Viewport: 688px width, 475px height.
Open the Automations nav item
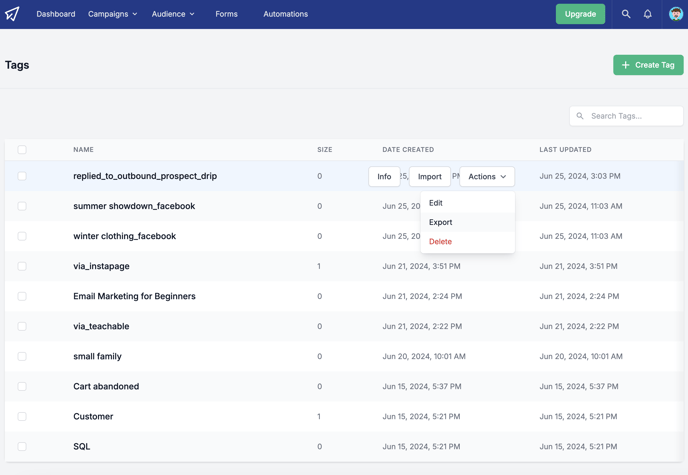point(286,14)
